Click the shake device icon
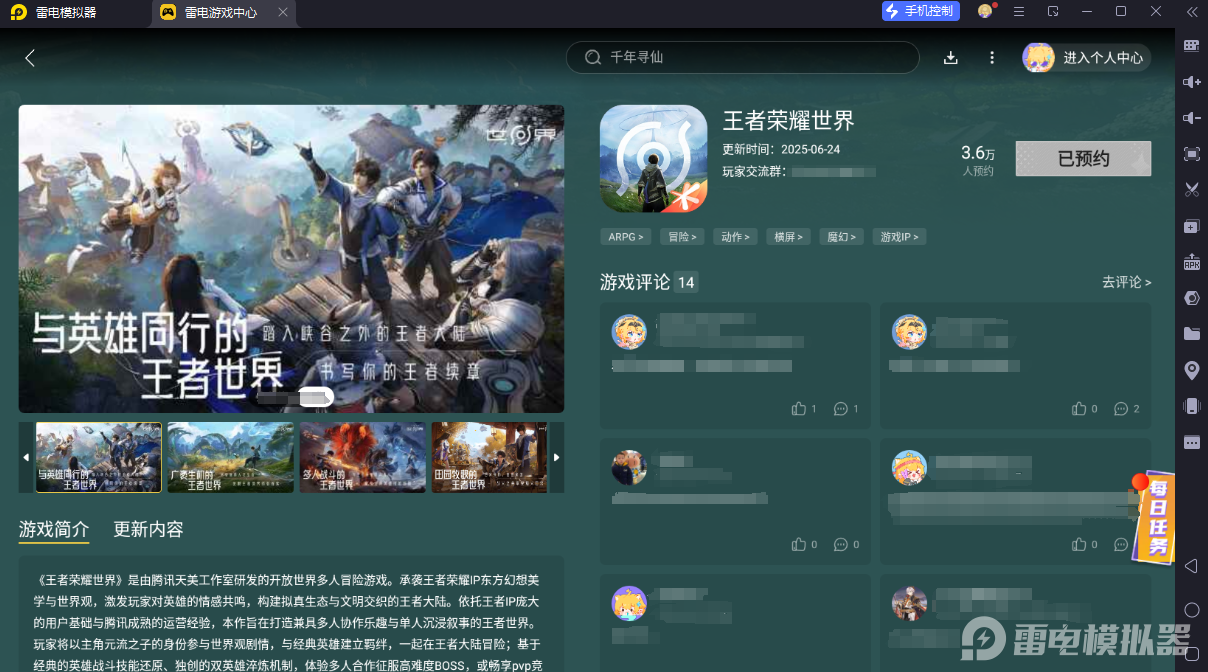The image size is (1208, 672). [1191, 406]
